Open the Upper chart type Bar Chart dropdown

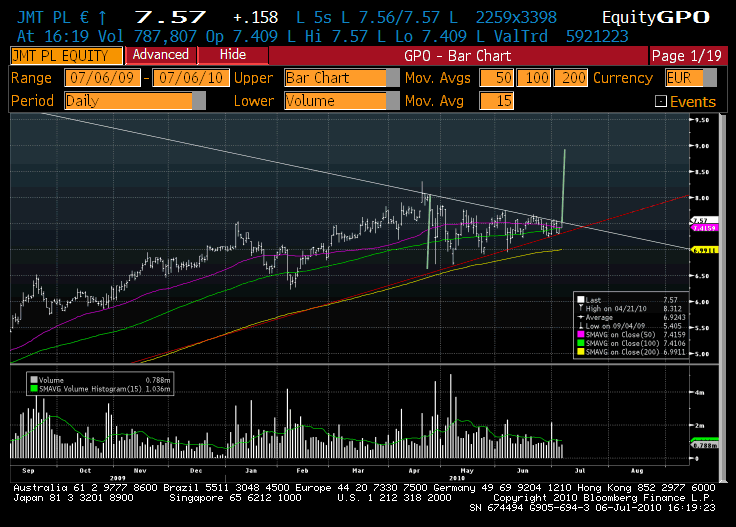pos(342,78)
